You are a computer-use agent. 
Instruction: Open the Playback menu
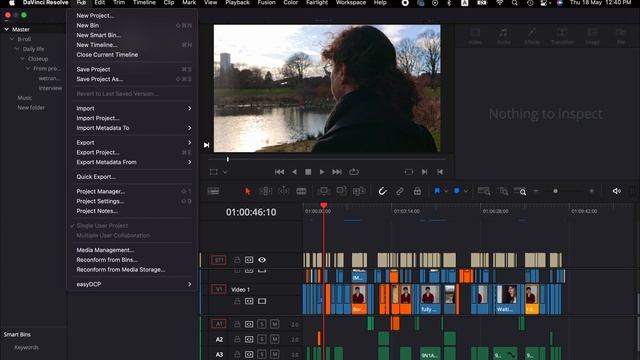click(237, 3)
